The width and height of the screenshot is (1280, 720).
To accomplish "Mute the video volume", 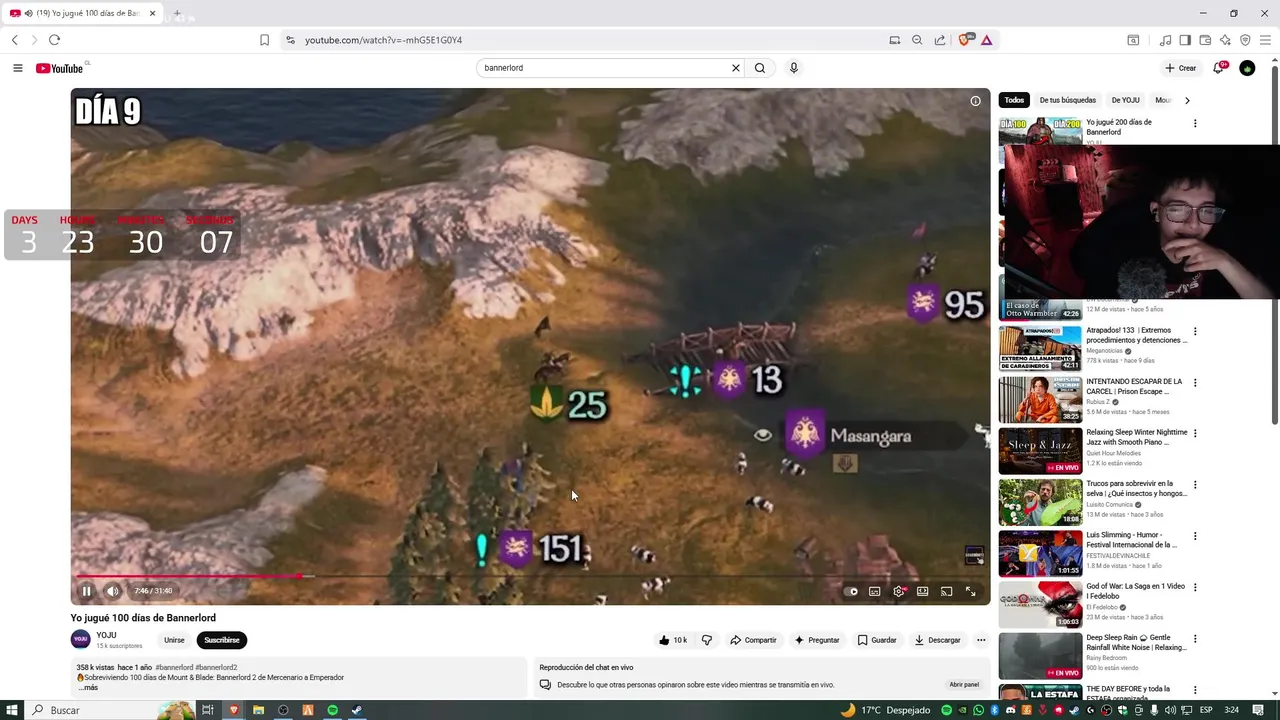I will click(x=113, y=591).
